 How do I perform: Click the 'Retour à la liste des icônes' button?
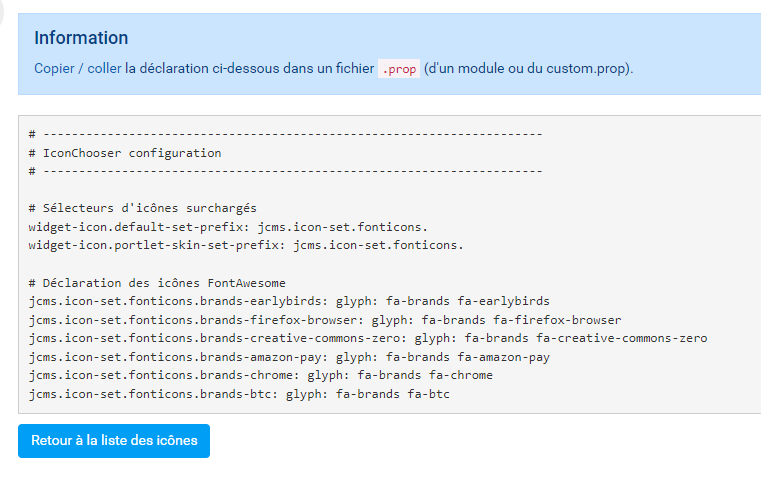coord(114,441)
